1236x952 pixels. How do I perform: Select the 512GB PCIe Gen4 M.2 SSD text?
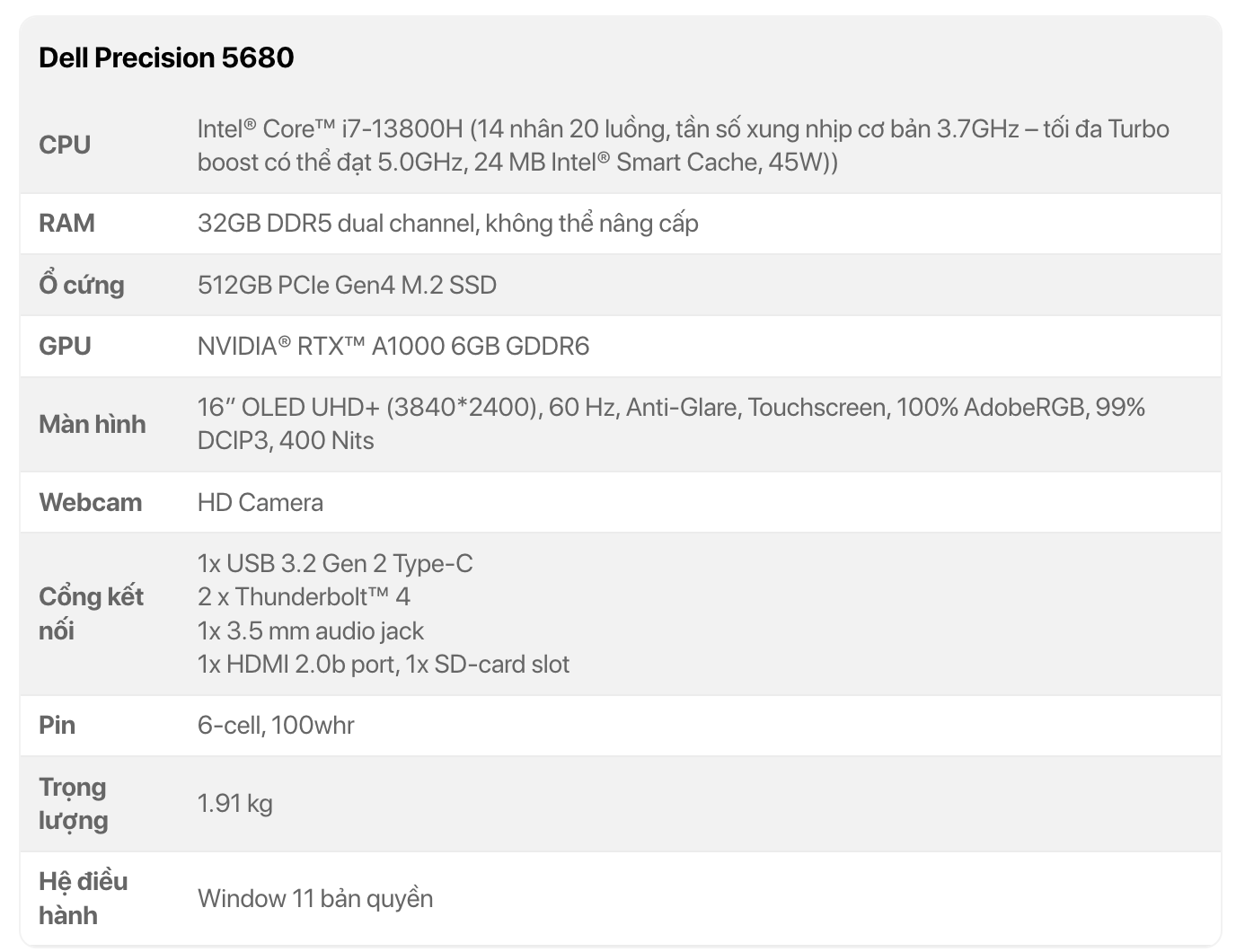pyautogui.click(x=347, y=285)
